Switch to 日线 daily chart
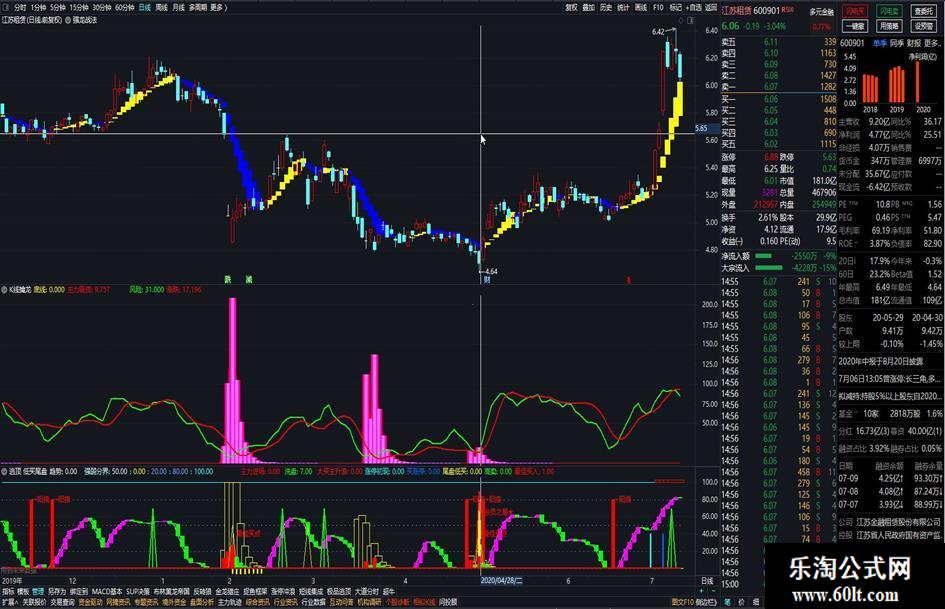Viewport: 945px width, 609px height. (145, 7)
